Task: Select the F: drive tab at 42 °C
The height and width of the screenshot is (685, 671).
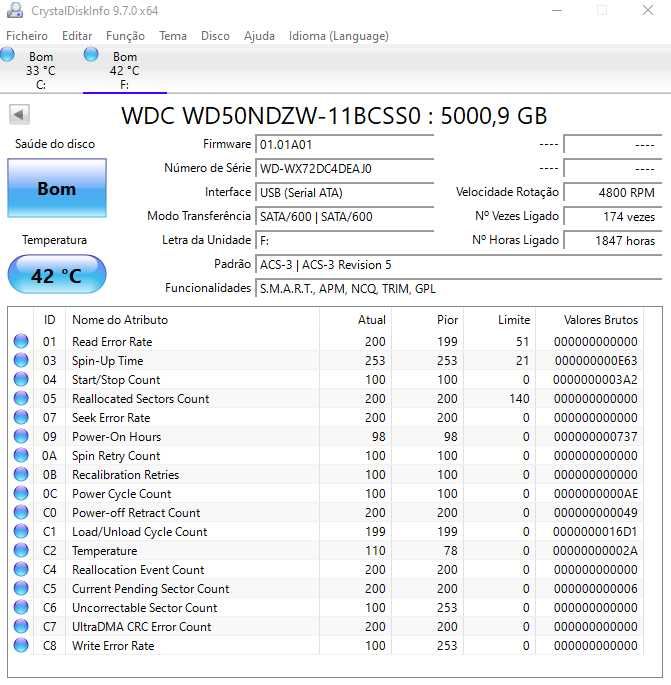Action: click(125, 70)
